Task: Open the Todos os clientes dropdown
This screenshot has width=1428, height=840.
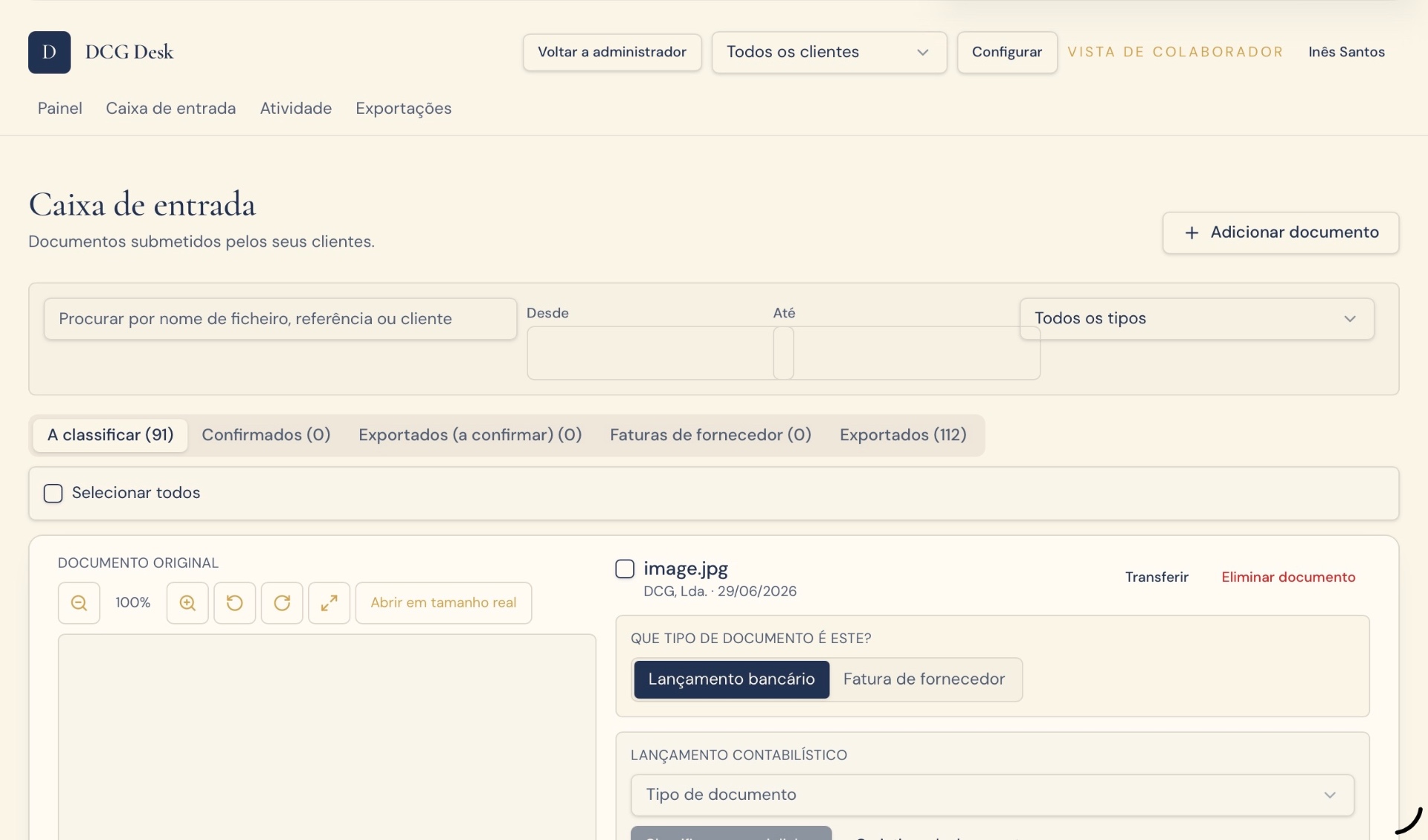Action: (829, 52)
